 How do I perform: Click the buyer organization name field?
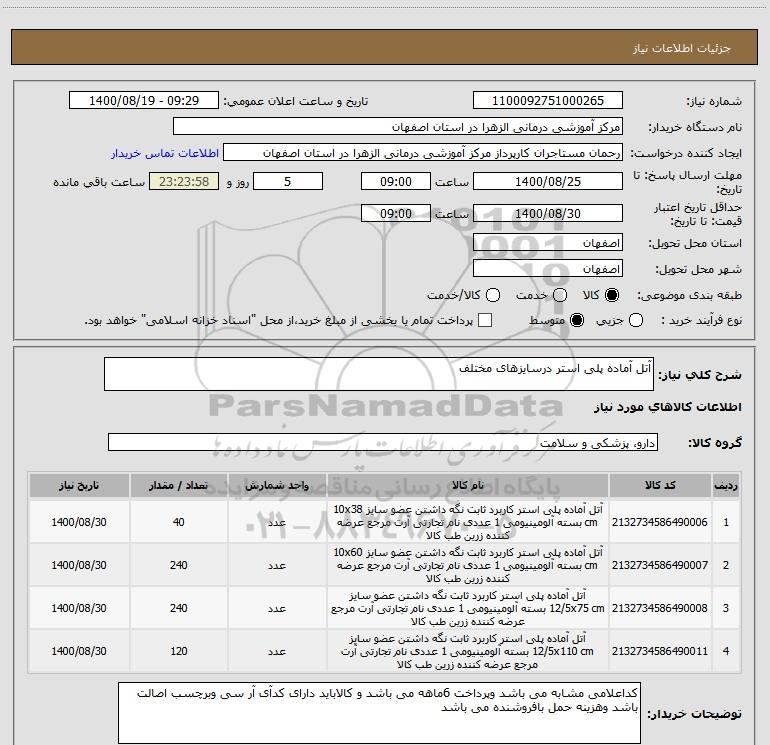pos(398,127)
